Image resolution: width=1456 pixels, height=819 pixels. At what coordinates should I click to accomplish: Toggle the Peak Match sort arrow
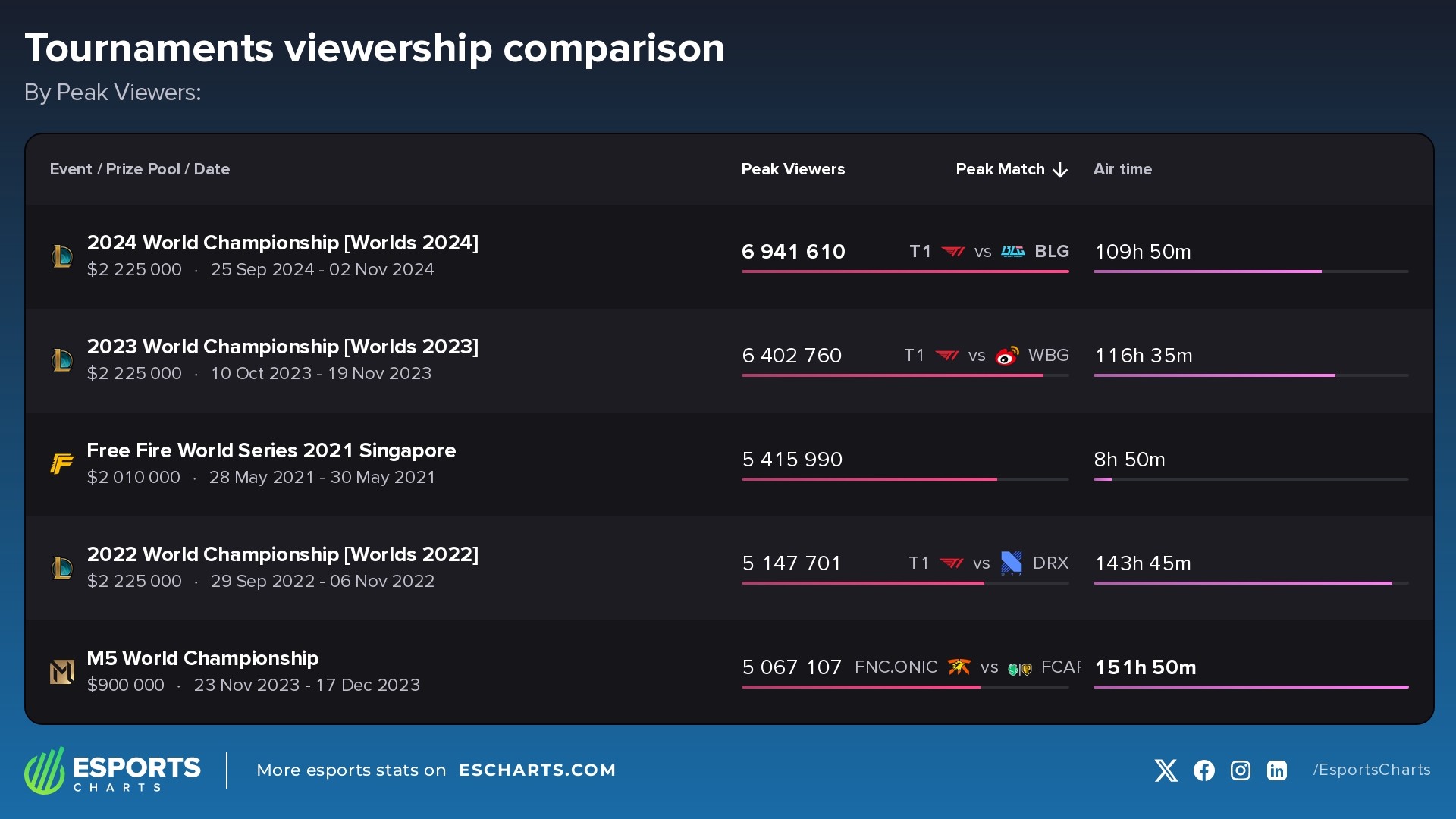pos(1059,169)
